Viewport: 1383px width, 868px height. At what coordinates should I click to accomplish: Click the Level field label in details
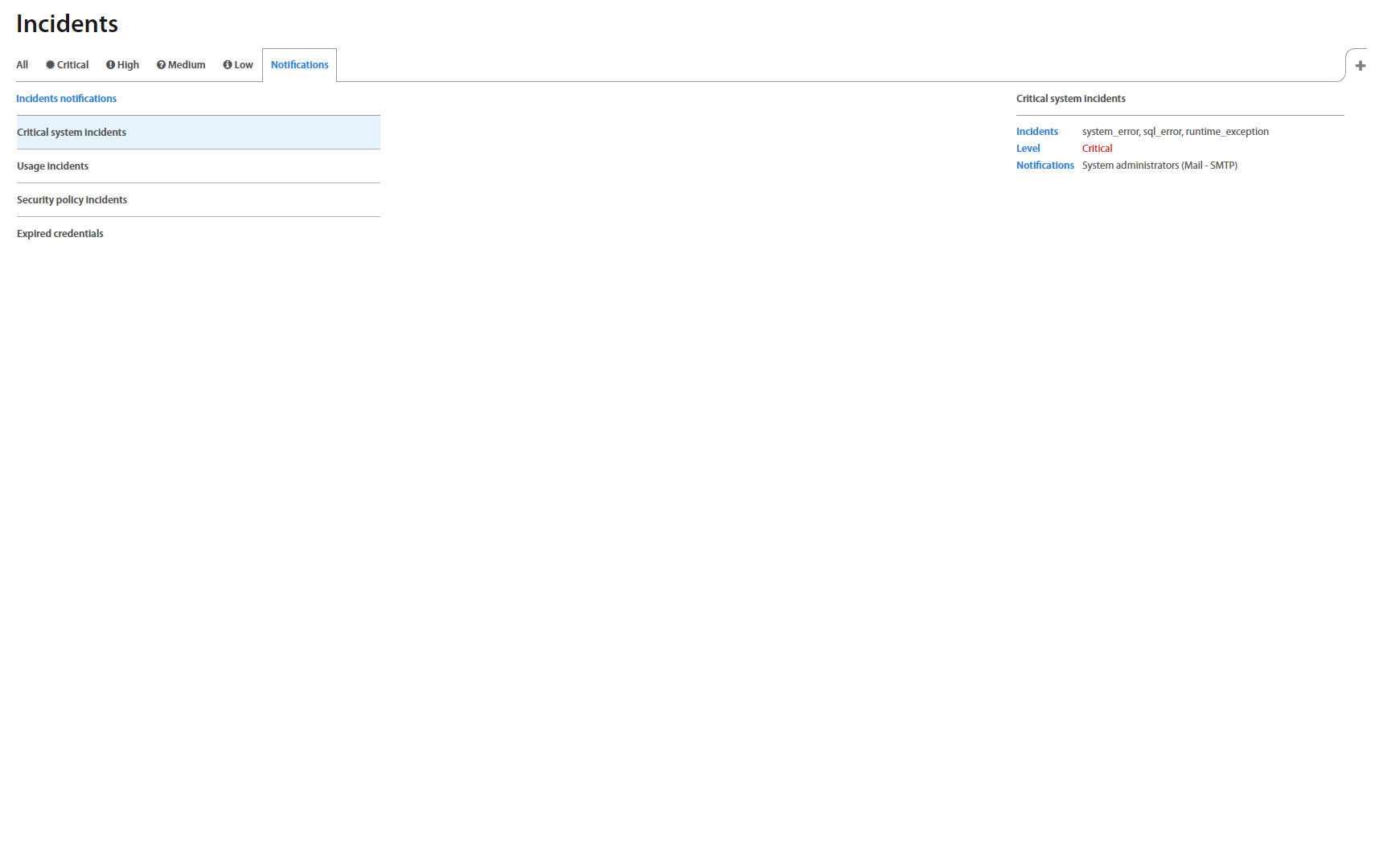pos(1028,149)
